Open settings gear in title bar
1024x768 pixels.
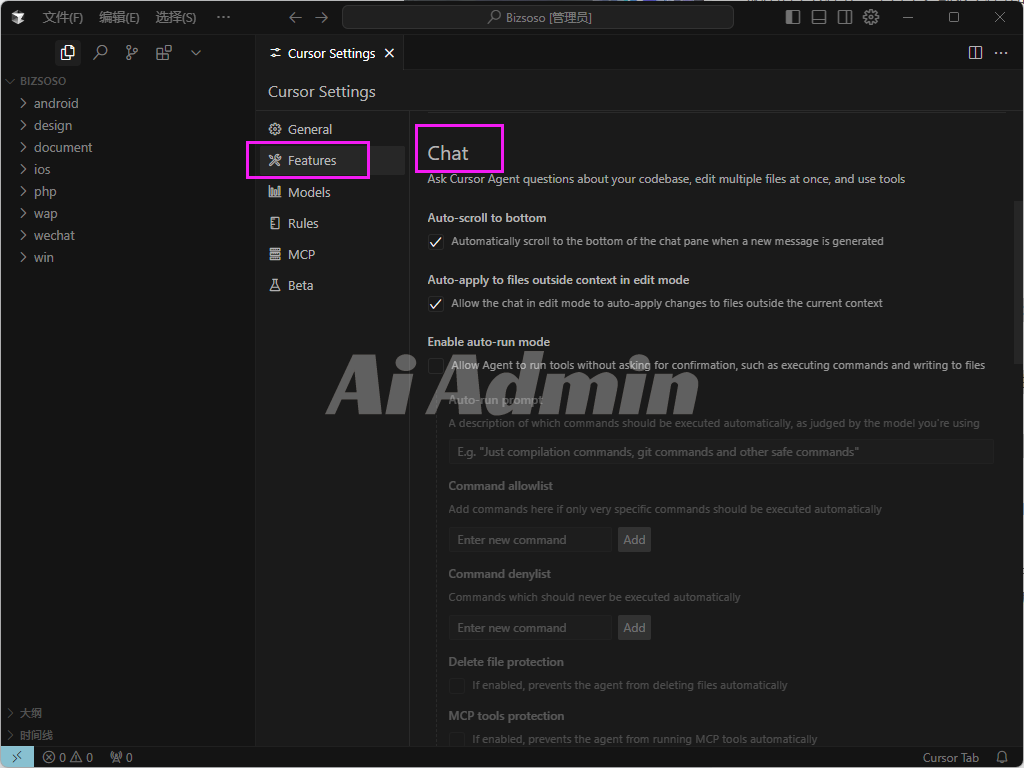click(x=871, y=18)
